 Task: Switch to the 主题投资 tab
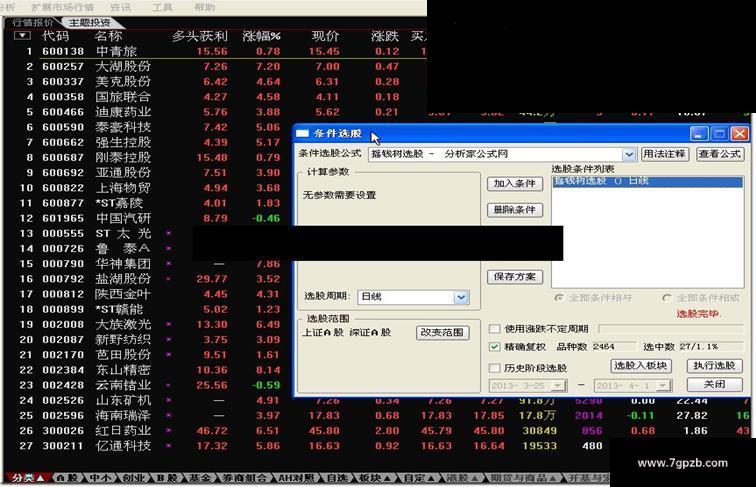90,23
